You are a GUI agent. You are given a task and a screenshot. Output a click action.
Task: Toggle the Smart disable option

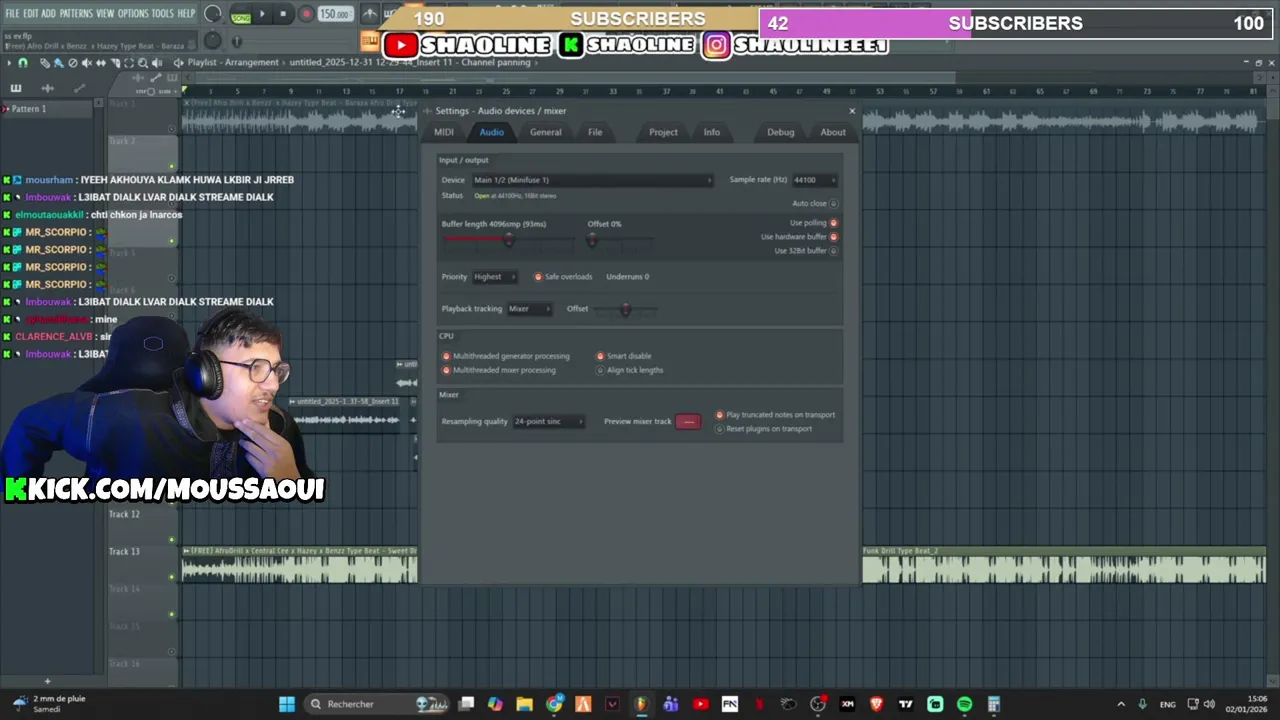tap(600, 356)
